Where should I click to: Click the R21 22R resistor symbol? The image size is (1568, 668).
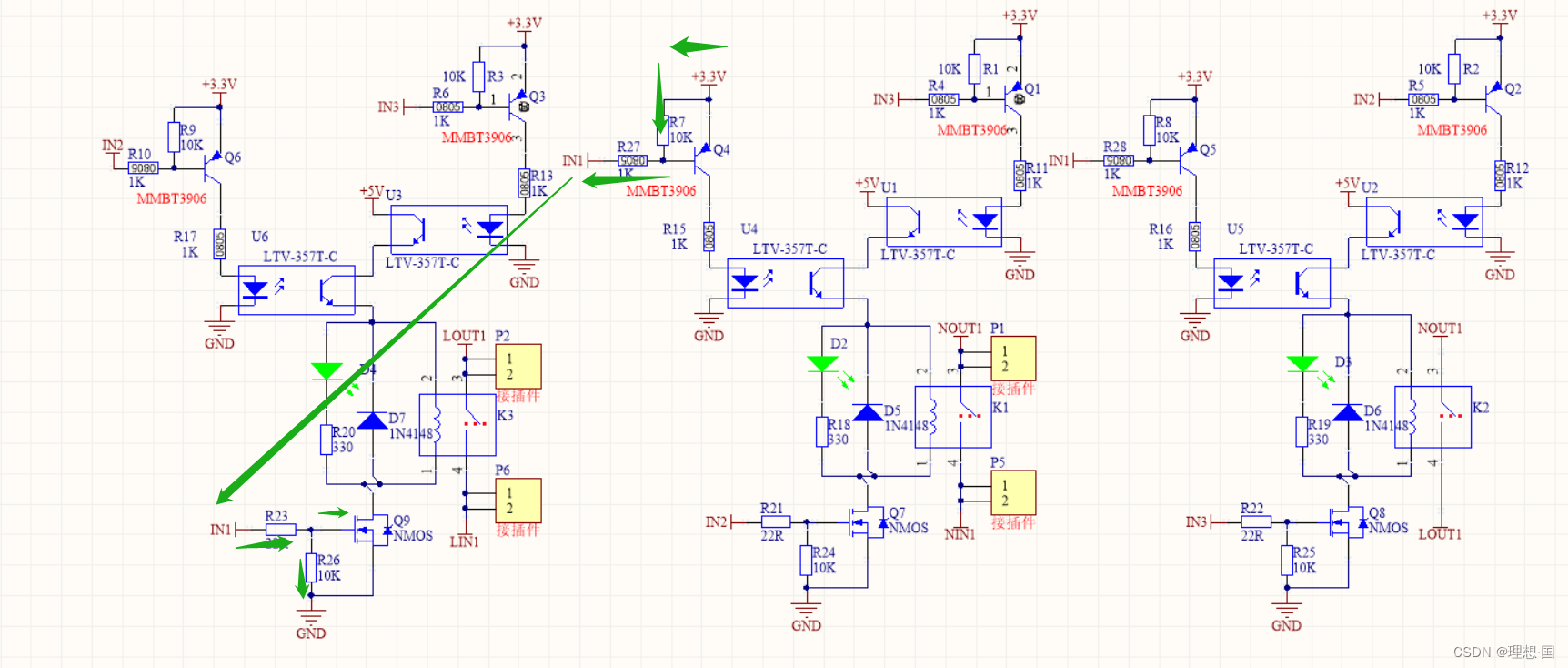click(x=776, y=522)
